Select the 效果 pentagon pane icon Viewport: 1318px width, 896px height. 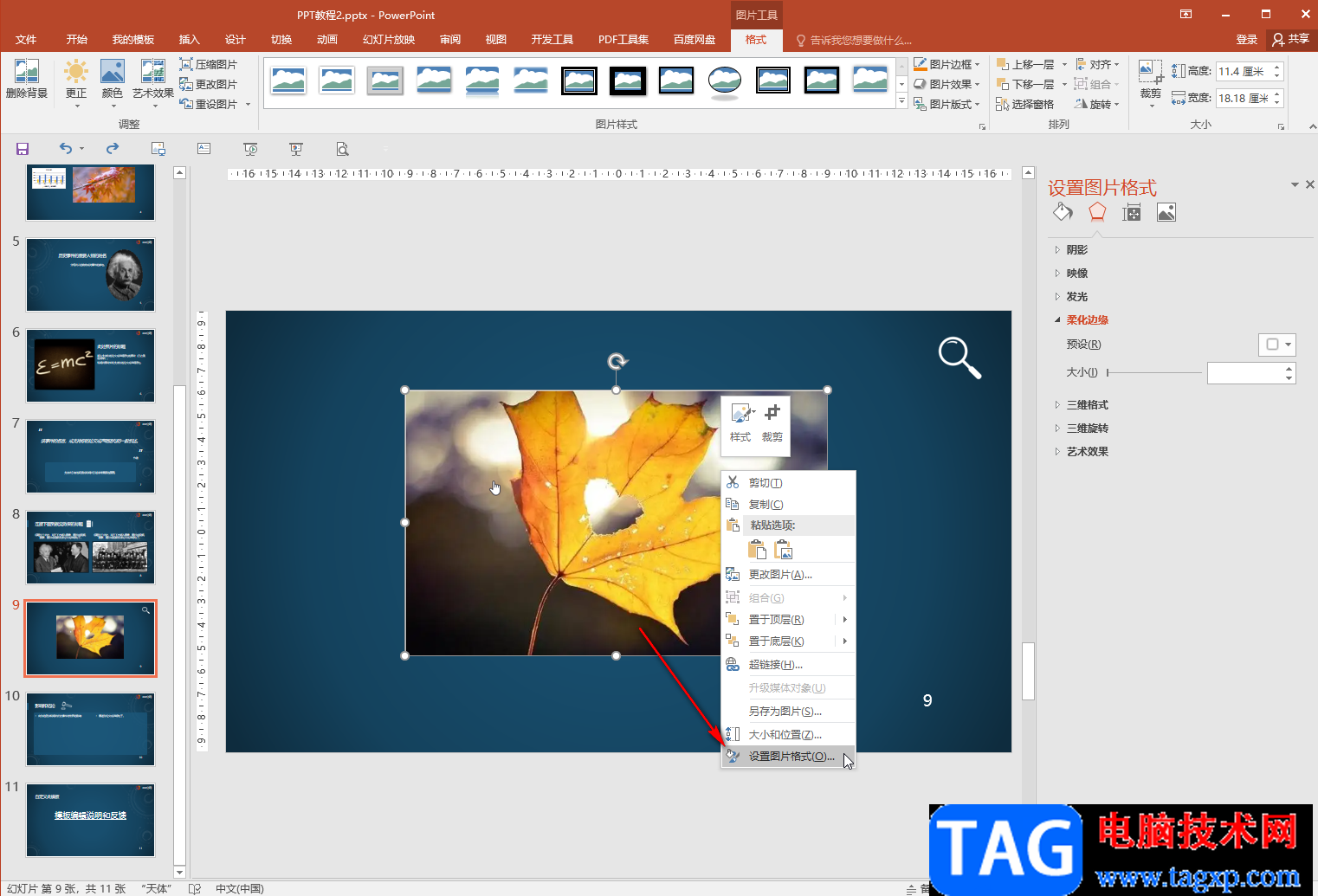[1097, 212]
